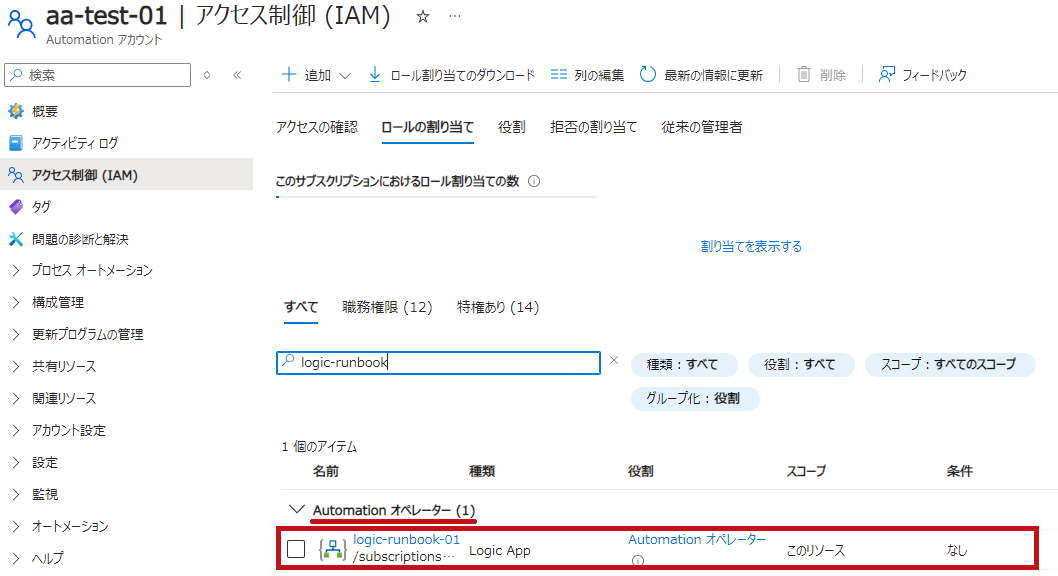Open the 役割 : すべて filter
1058x576 pixels.
pyautogui.click(x=800, y=364)
